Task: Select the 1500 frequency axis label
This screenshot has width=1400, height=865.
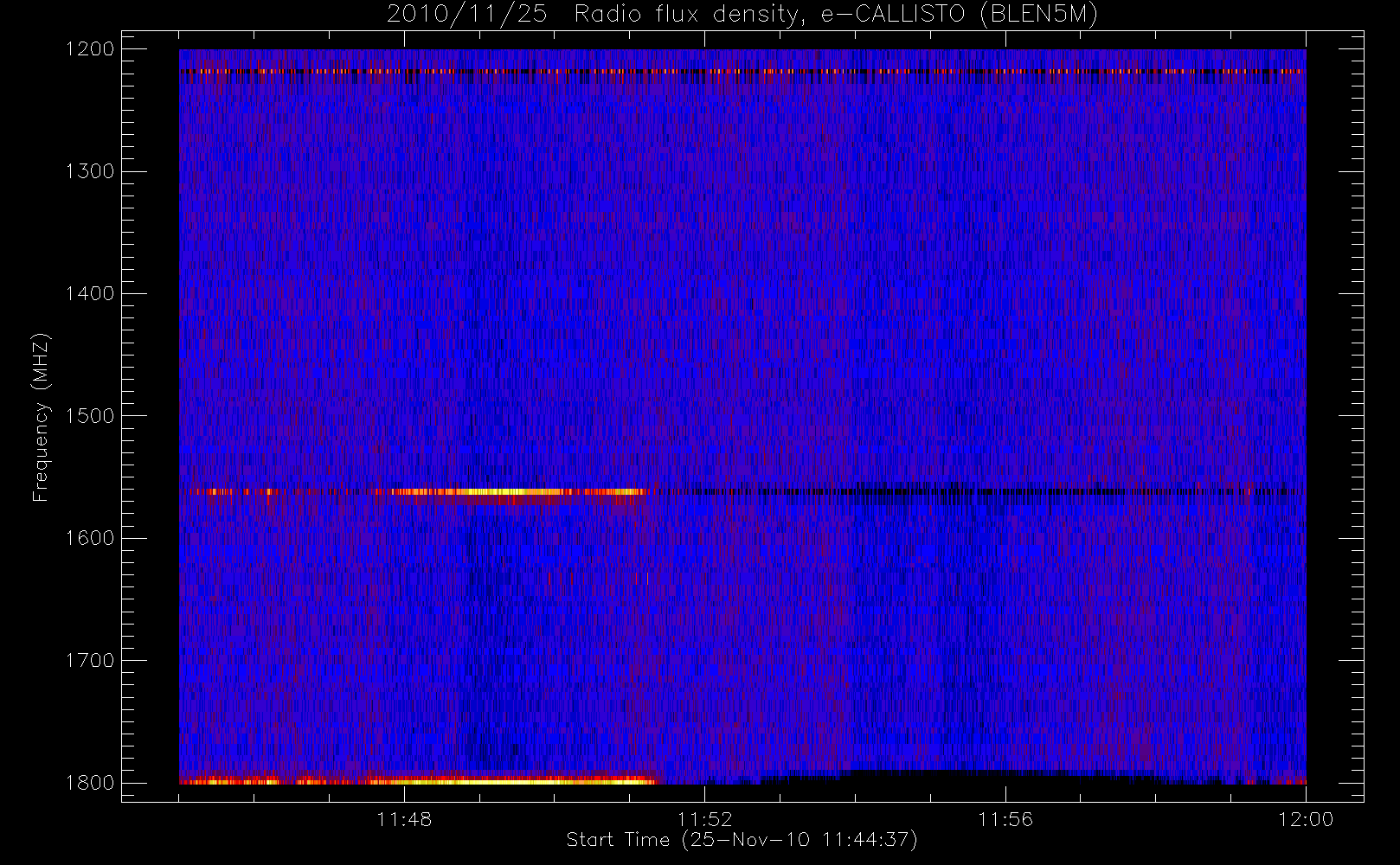Action: (x=90, y=416)
